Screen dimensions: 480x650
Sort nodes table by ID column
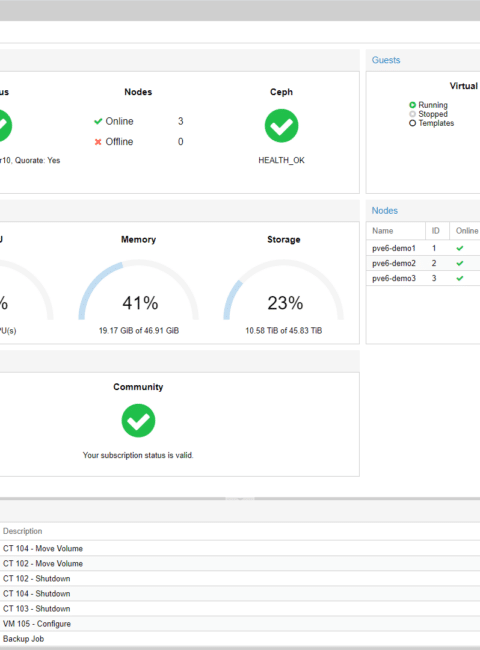pos(437,231)
